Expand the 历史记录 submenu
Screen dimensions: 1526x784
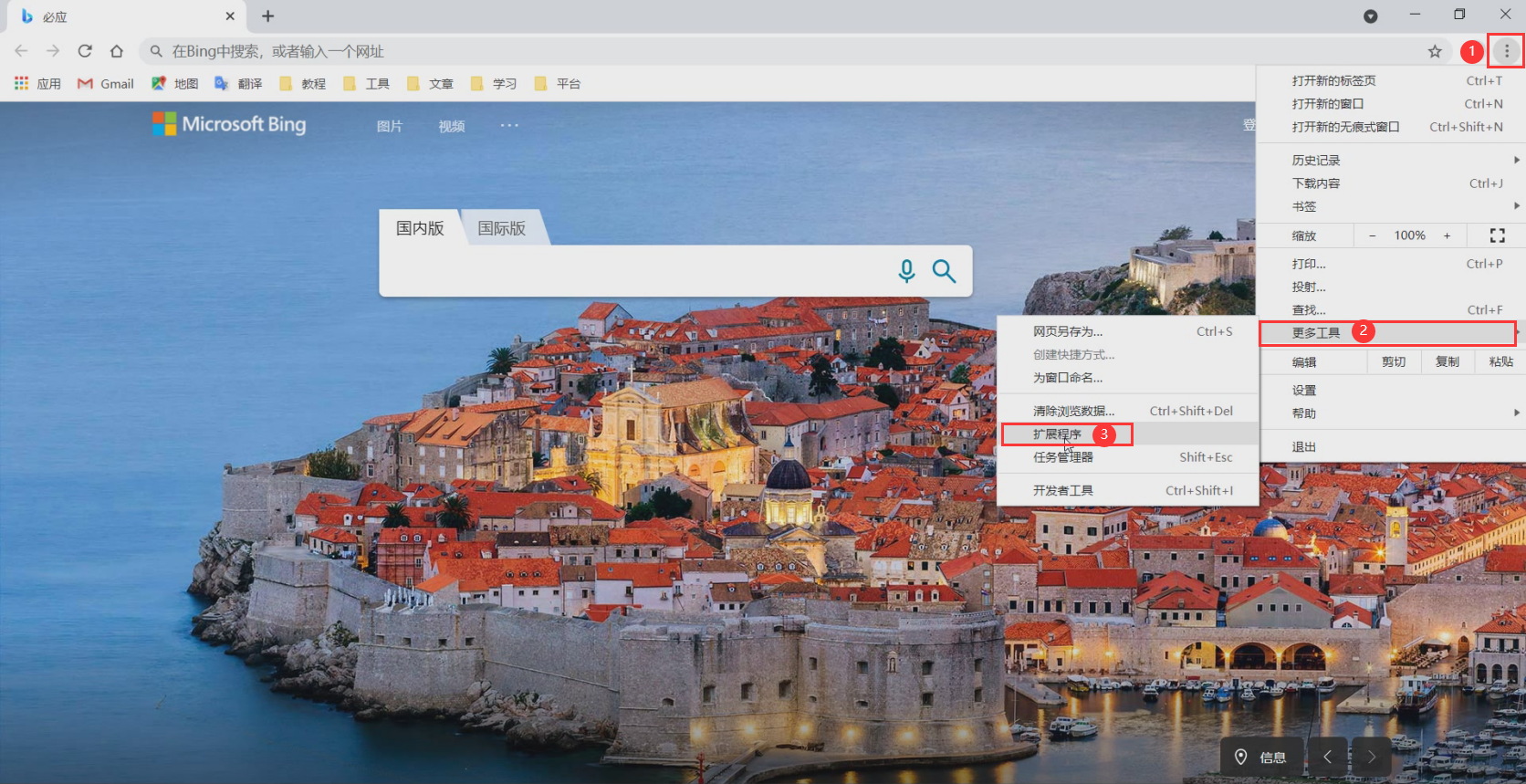coord(1389,160)
